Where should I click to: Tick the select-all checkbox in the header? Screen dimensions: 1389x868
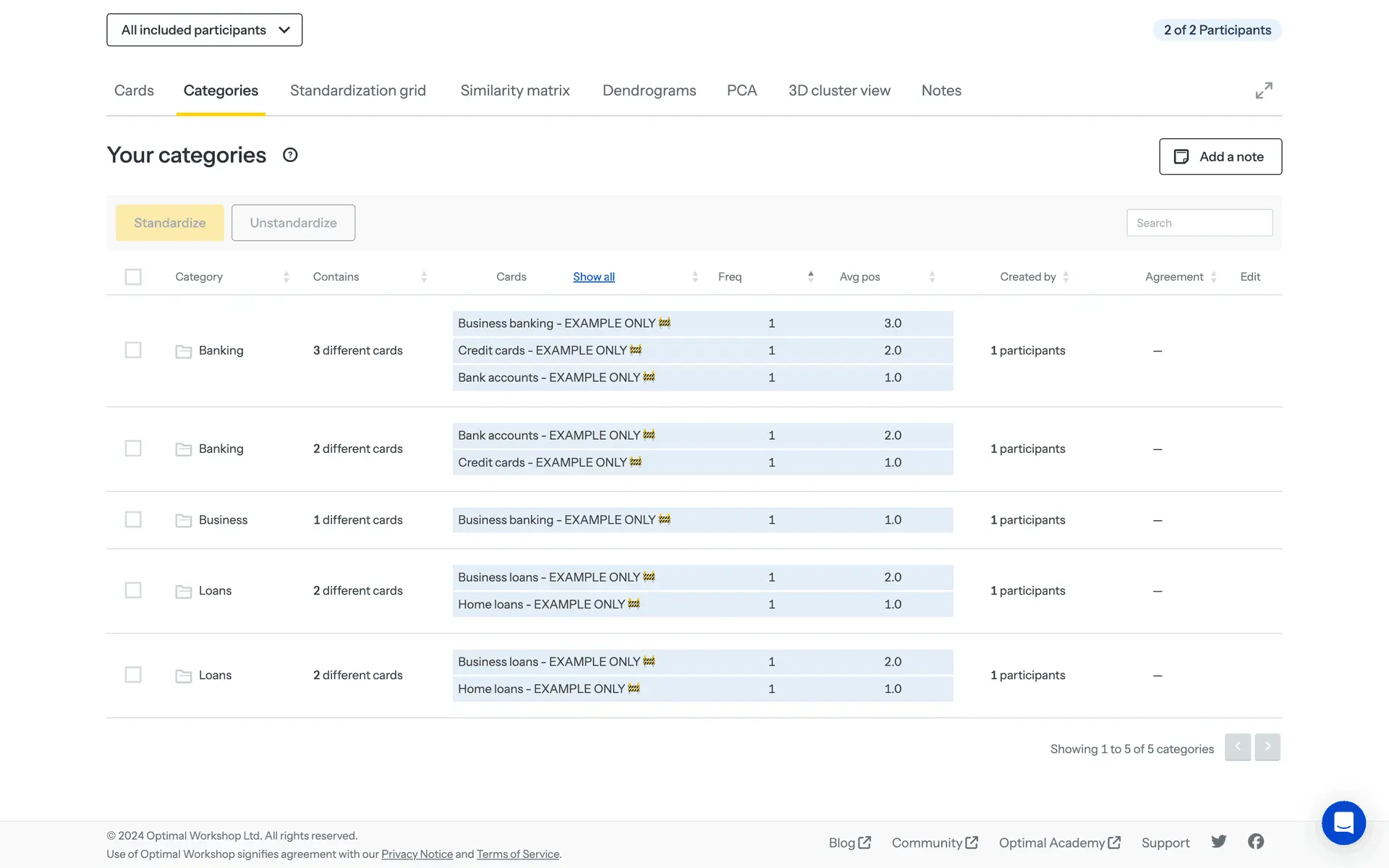point(133,277)
